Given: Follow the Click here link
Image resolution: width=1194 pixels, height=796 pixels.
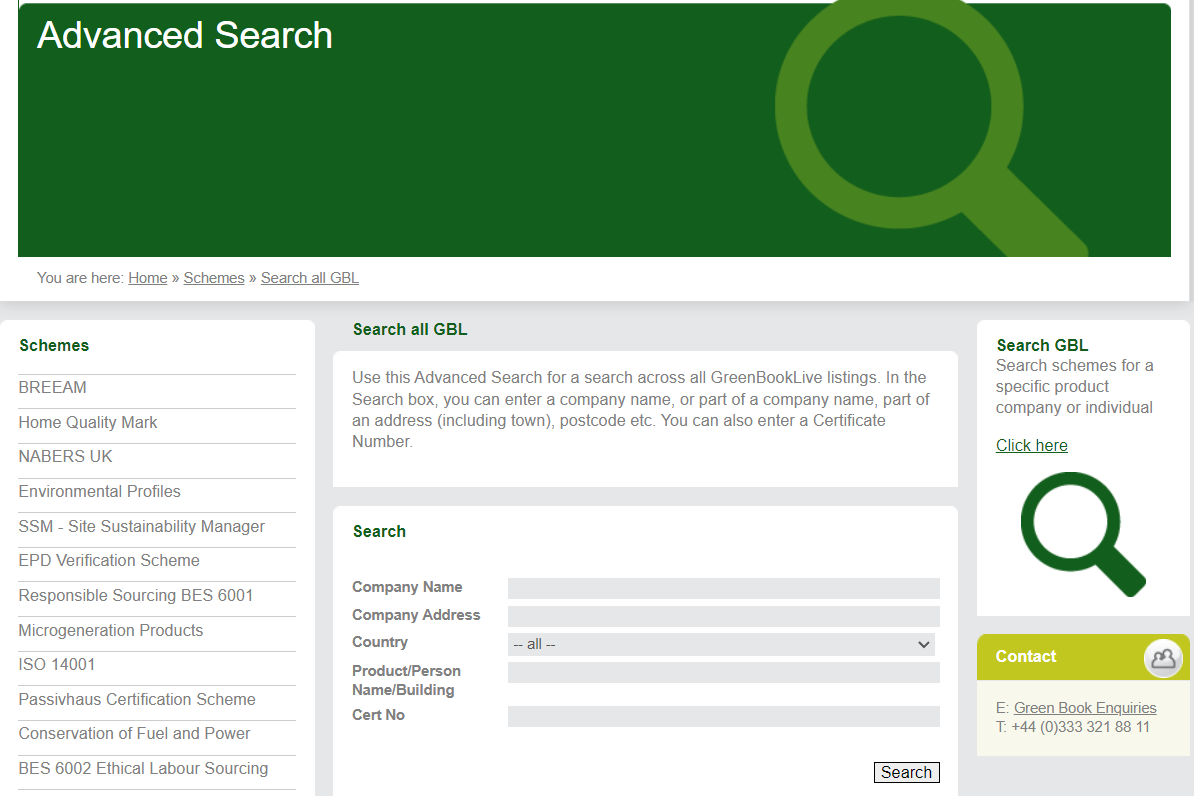Looking at the screenshot, I should coord(1032,446).
